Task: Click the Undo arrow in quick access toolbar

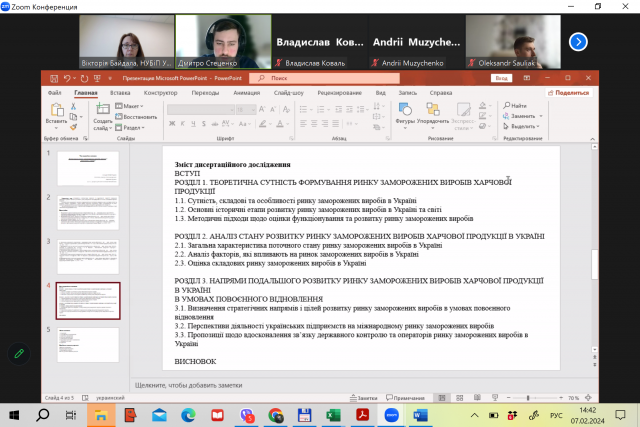Action: point(67,78)
